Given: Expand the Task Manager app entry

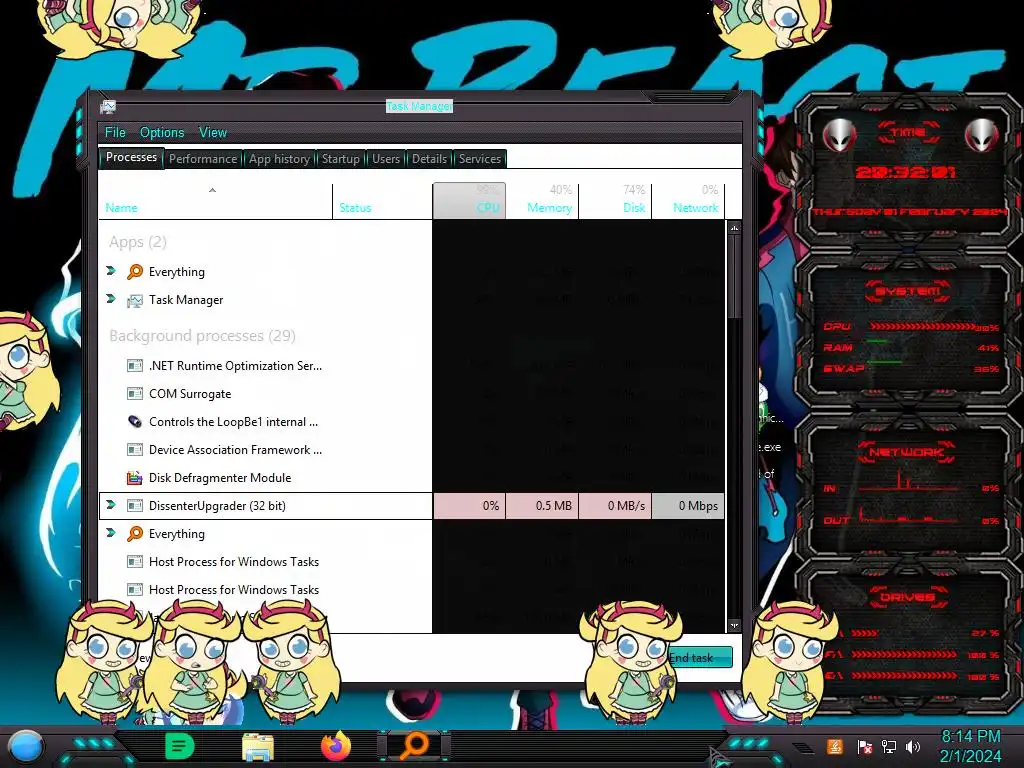Looking at the screenshot, I should coord(111,299).
